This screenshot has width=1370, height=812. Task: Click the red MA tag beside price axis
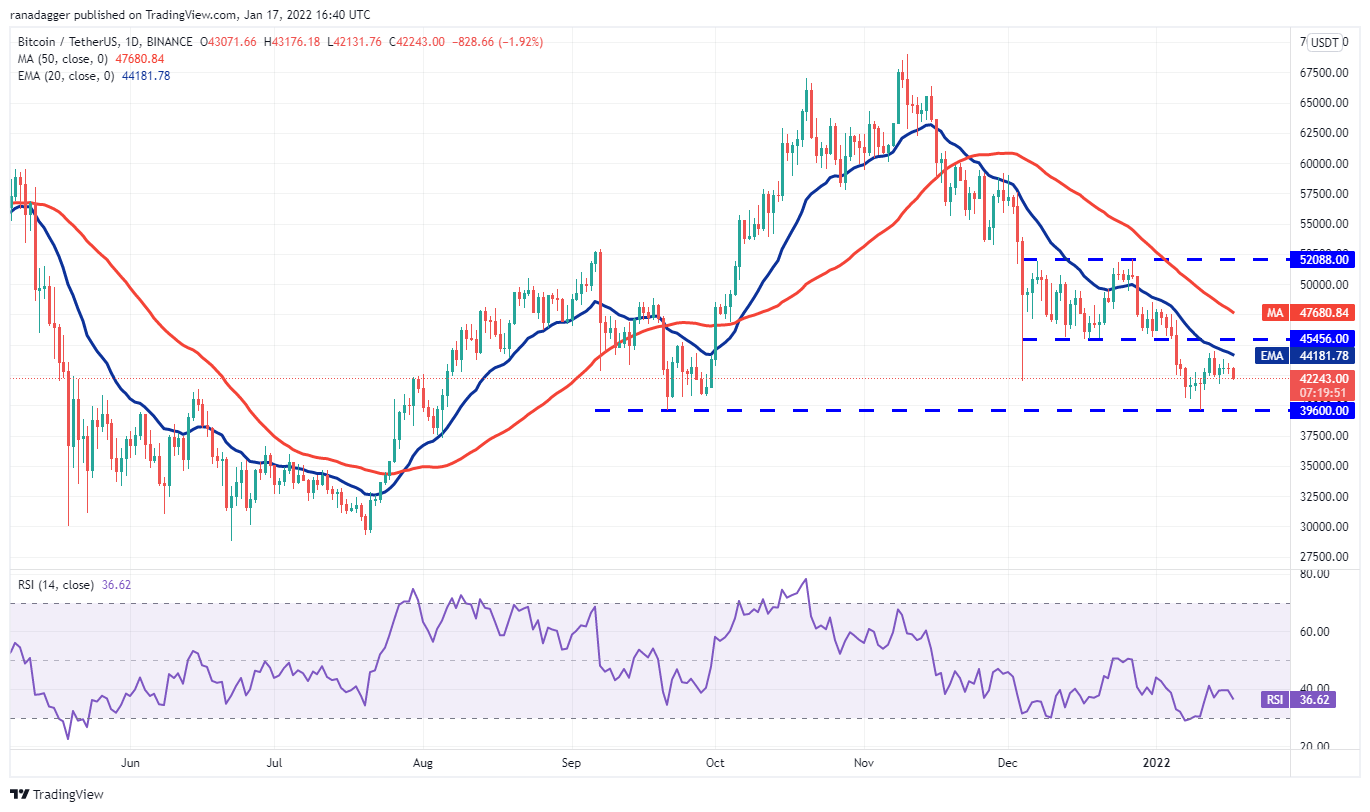click(x=1273, y=313)
